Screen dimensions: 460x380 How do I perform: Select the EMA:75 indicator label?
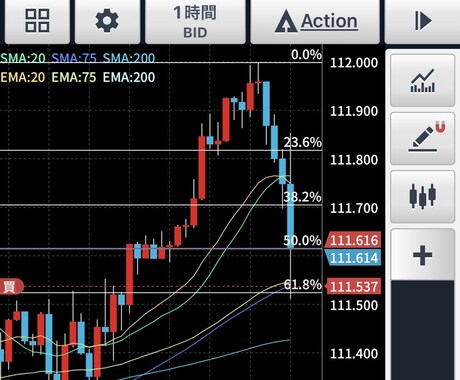coord(74,77)
